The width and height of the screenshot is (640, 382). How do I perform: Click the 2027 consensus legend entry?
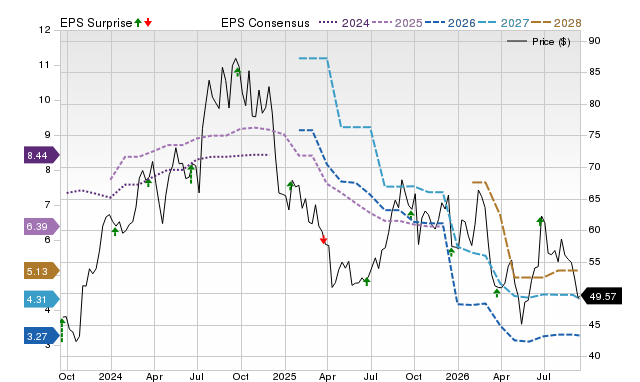coord(503,23)
